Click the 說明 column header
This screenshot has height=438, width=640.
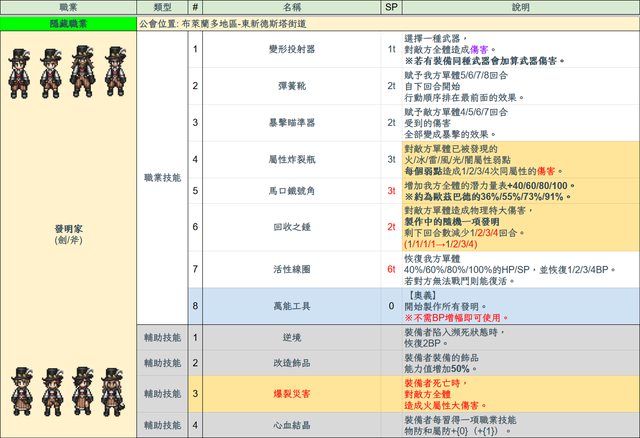click(x=520, y=6)
